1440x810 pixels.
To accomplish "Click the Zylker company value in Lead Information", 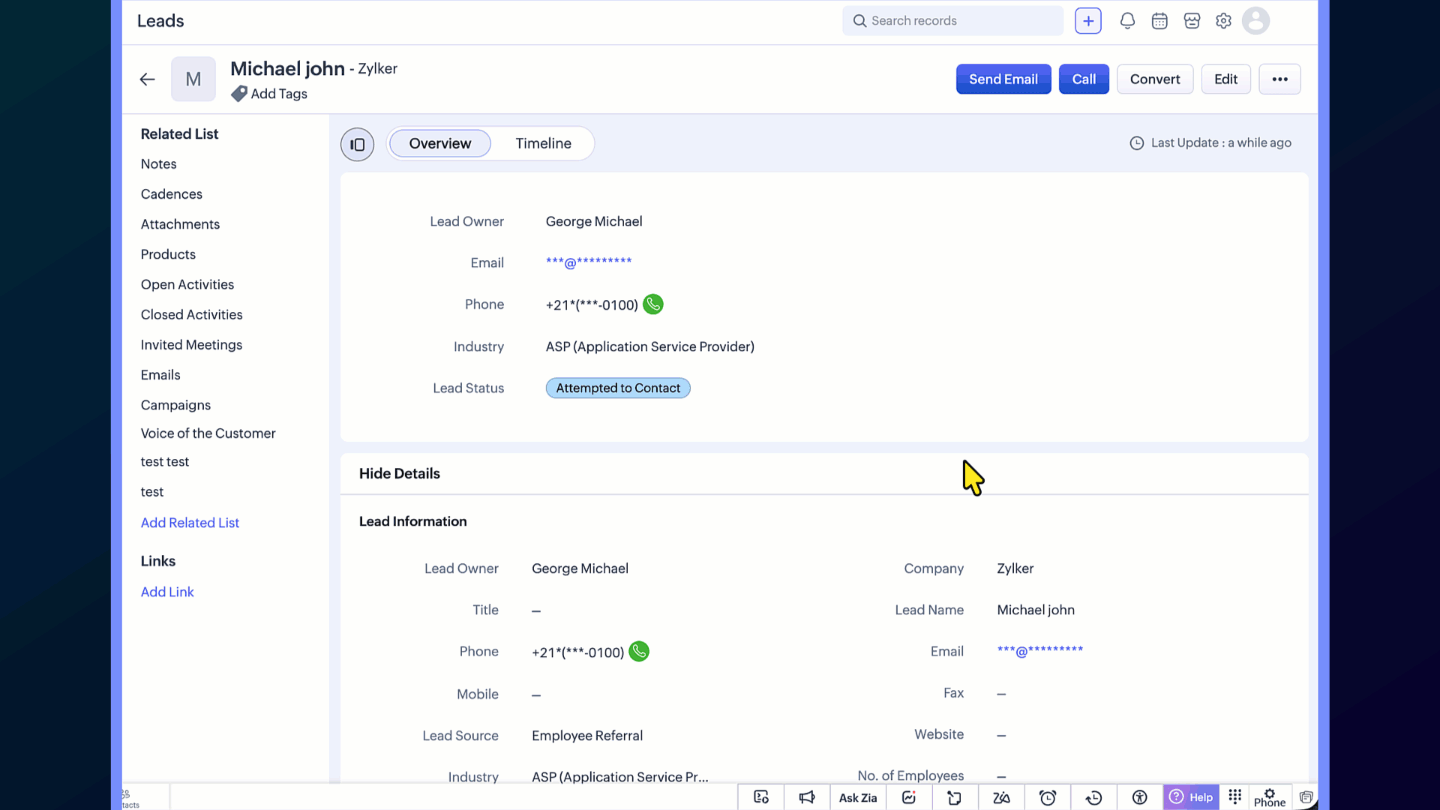I will pos(1015,568).
